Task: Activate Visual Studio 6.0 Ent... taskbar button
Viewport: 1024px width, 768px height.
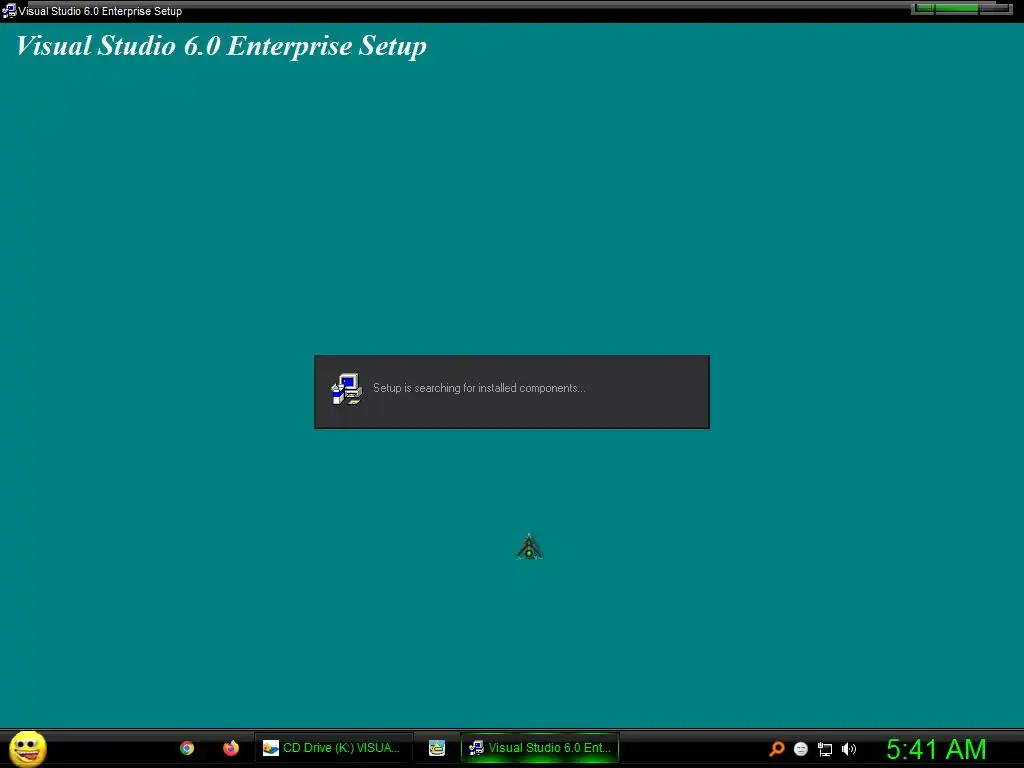Action: point(540,748)
